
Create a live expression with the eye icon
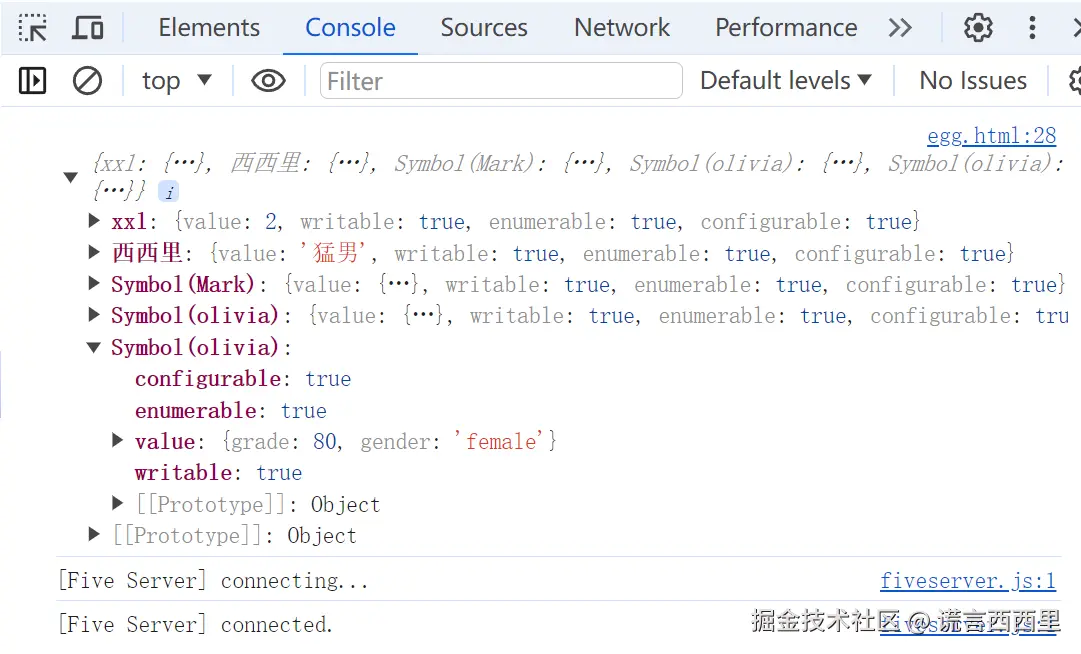pyautogui.click(x=268, y=81)
